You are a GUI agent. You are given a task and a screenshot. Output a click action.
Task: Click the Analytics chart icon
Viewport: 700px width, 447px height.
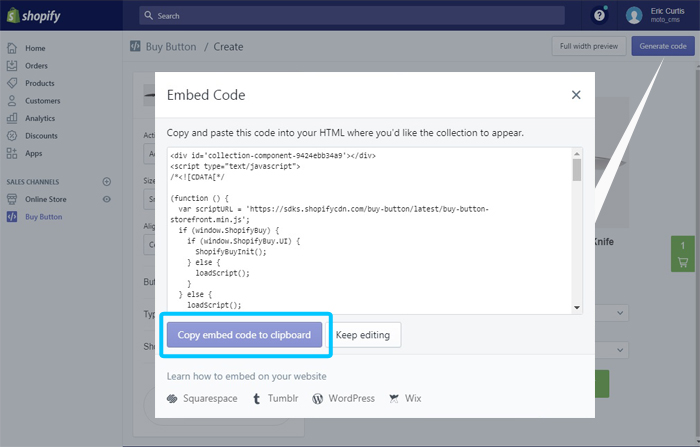(12, 118)
